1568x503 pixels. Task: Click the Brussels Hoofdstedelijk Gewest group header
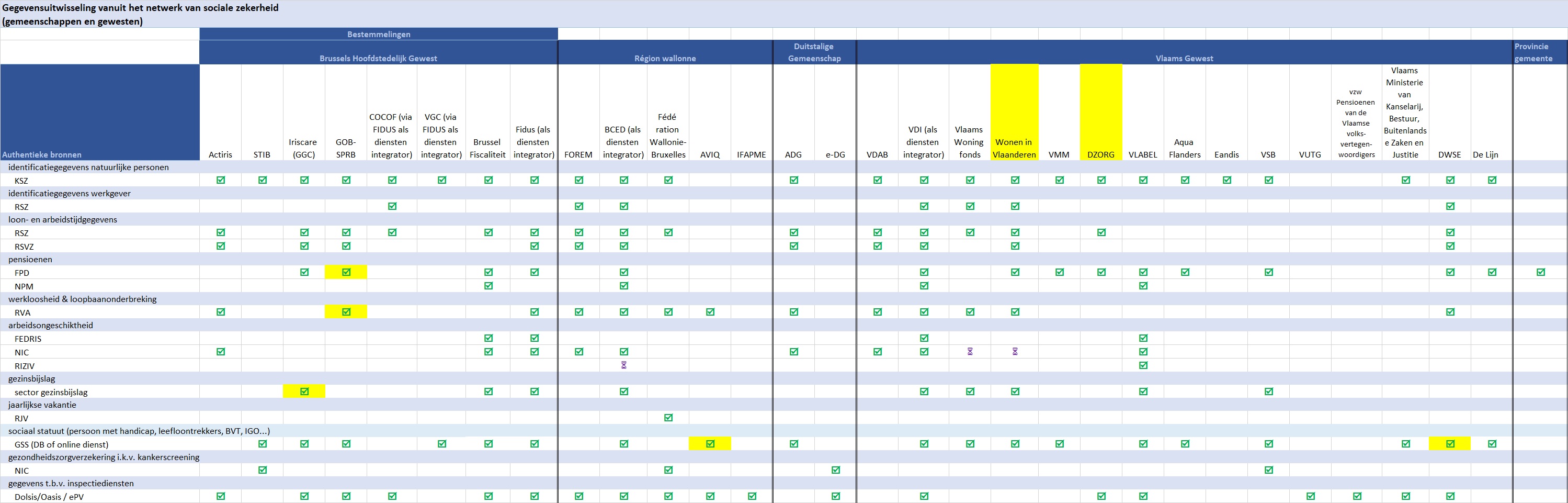(x=378, y=59)
